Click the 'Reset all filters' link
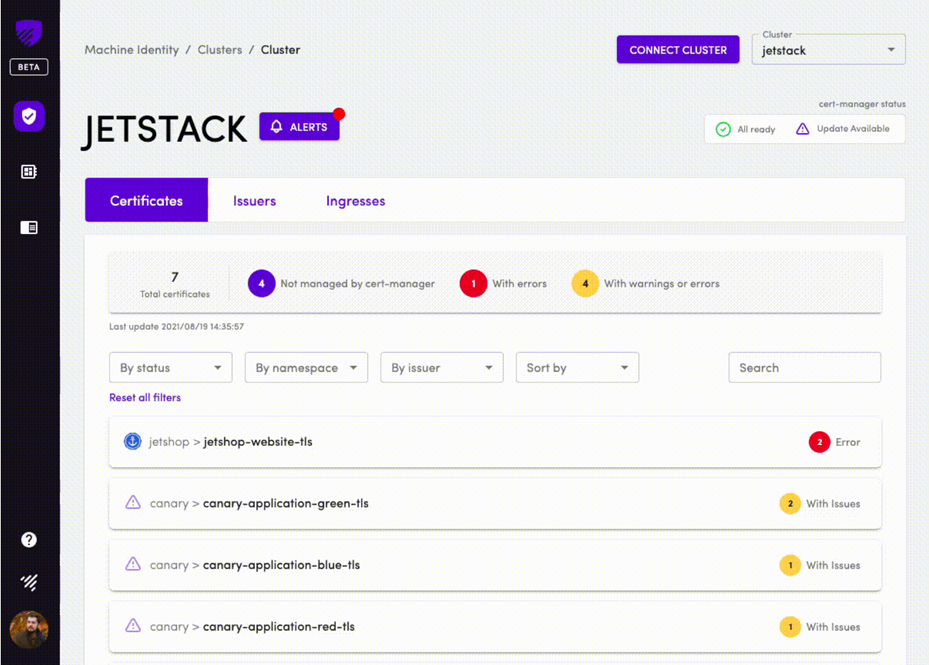 [x=144, y=397]
